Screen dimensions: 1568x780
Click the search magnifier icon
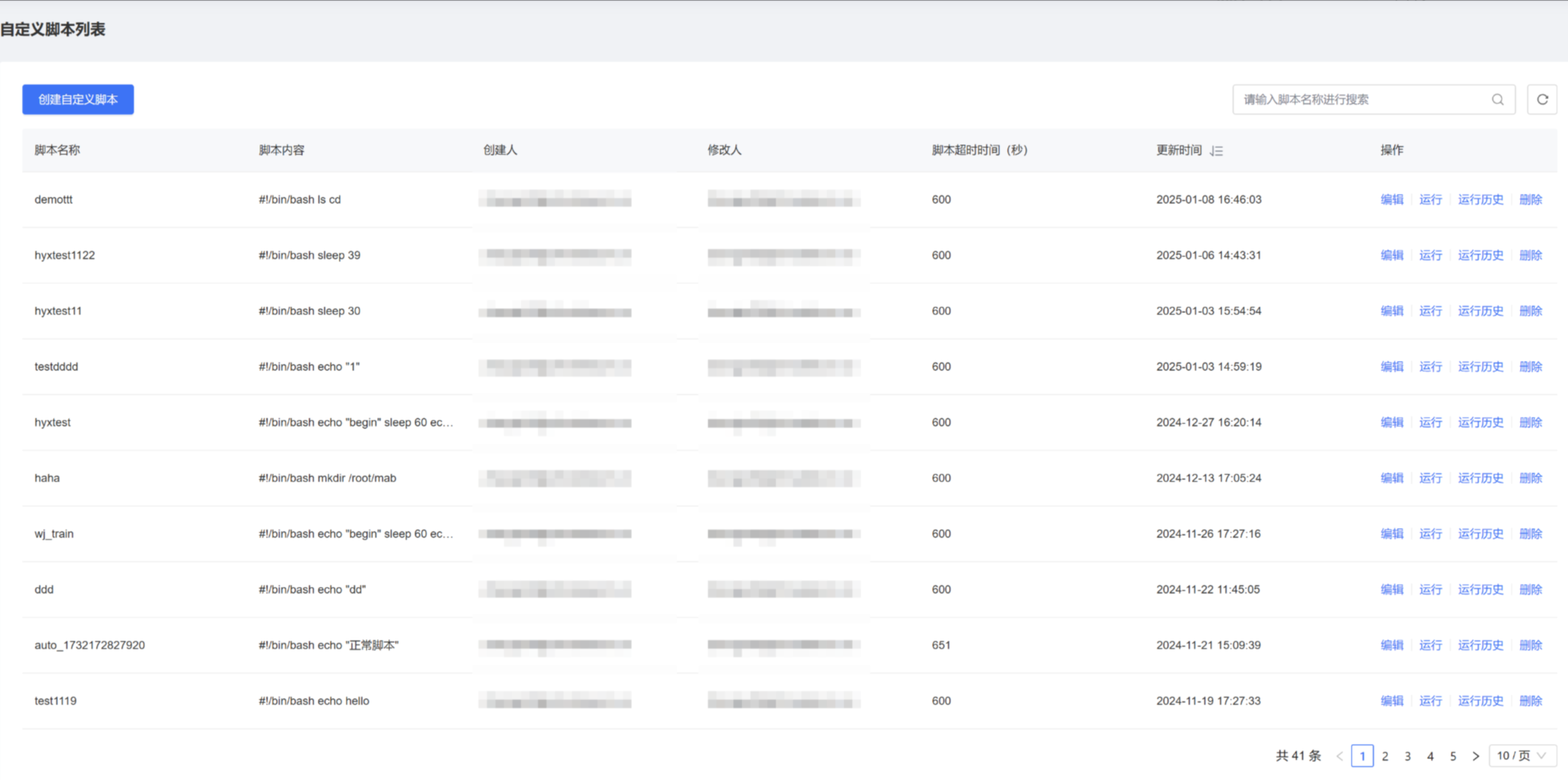point(1497,99)
